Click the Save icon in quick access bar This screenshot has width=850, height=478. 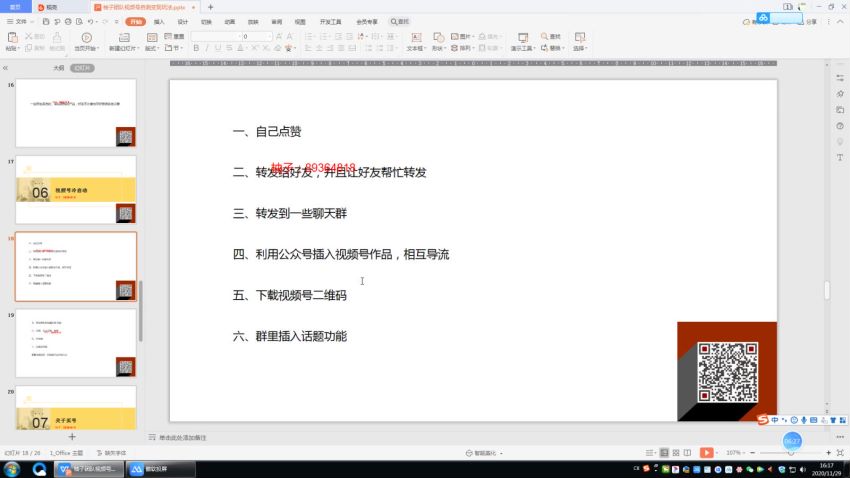coord(46,22)
